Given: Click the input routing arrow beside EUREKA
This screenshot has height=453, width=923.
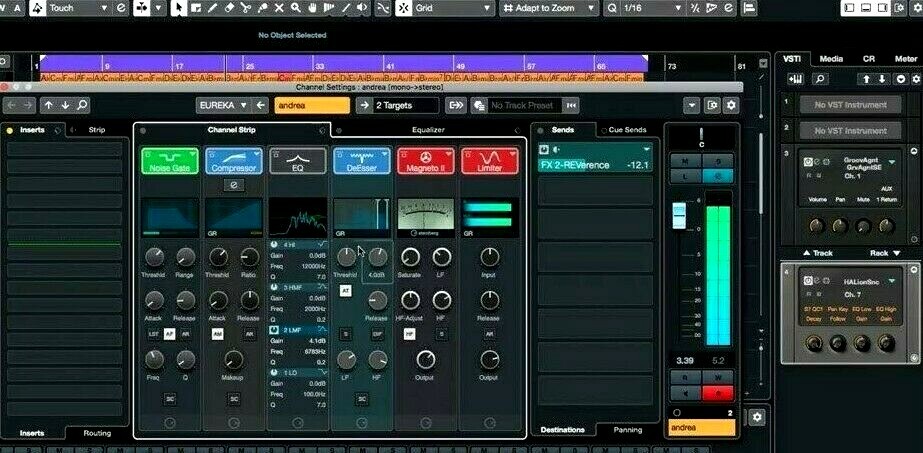Looking at the screenshot, I should tap(261, 105).
